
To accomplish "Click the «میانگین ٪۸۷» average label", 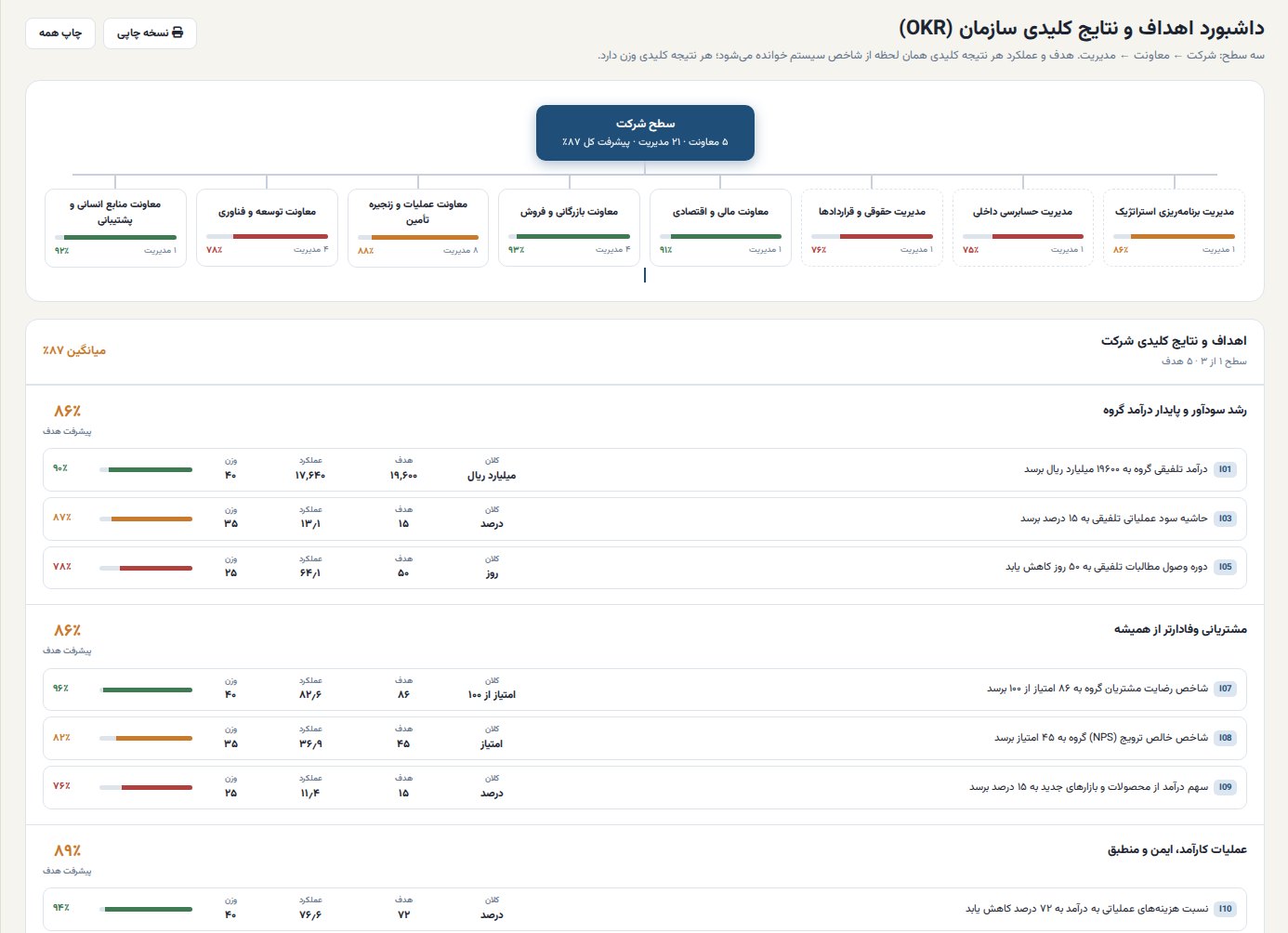I will point(74,350).
